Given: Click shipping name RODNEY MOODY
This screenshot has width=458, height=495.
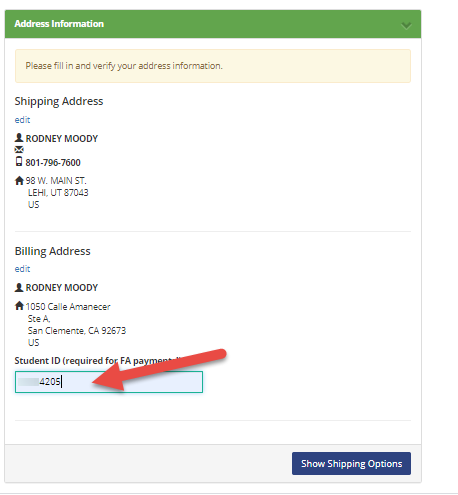Looking at the screenshot, I should tap(62, 139).
